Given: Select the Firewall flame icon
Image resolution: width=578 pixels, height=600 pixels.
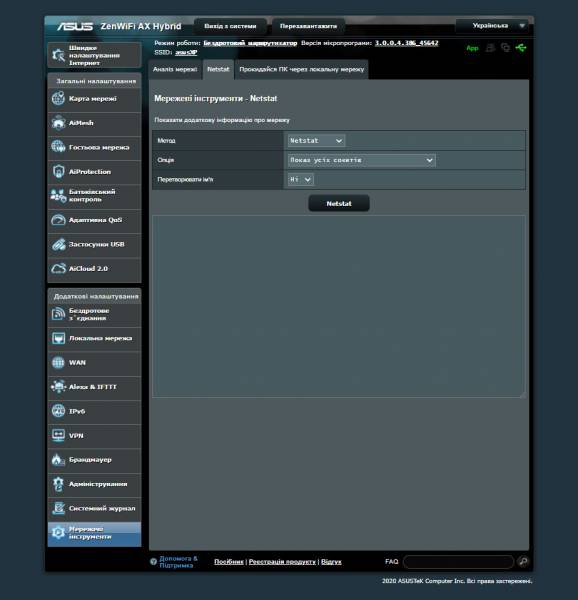Looking at the screenshot, I should pyautogui.click(x=58, y=460).
